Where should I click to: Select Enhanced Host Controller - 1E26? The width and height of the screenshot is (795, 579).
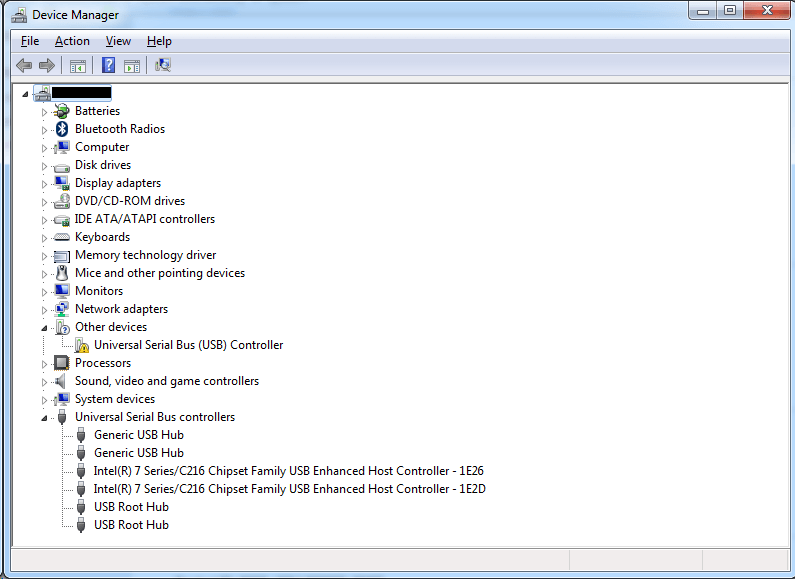288,471
